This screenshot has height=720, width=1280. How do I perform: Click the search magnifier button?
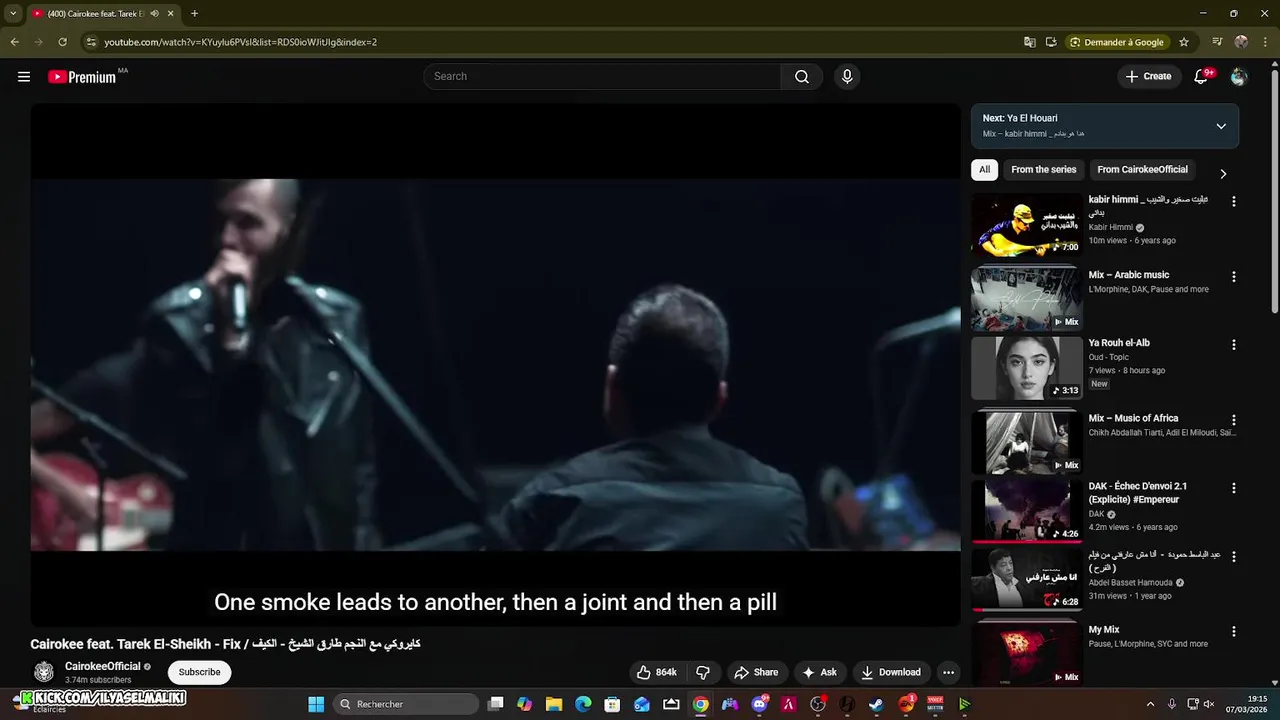(x=802, y=77)
